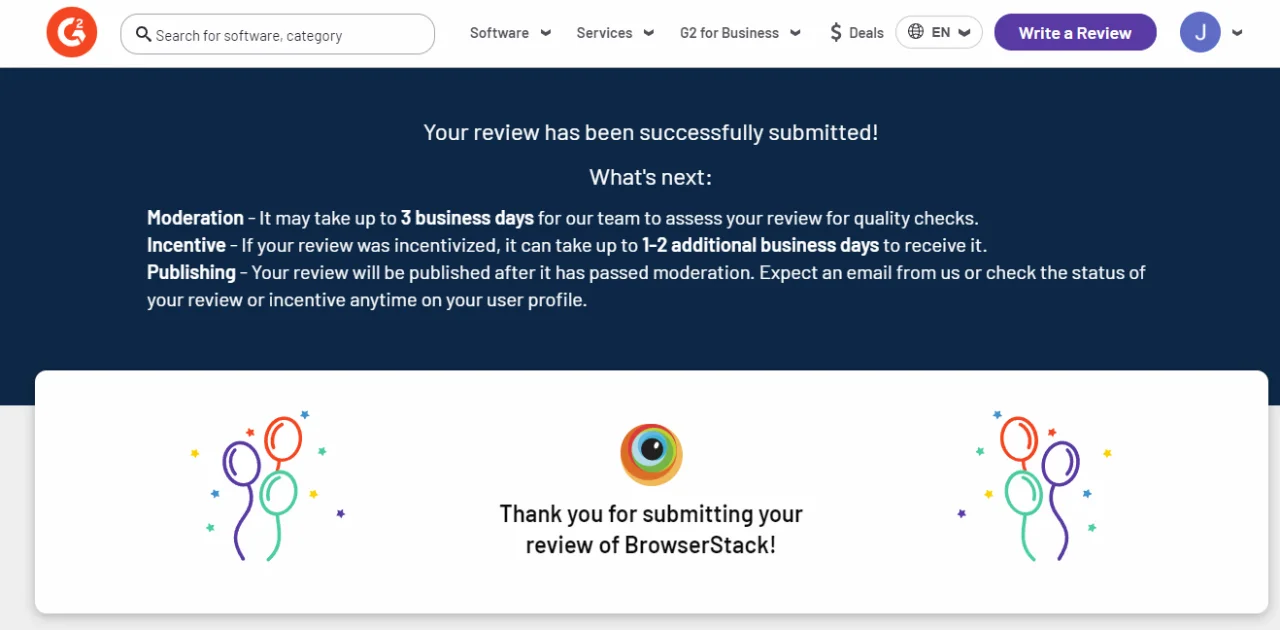Click the 'Incentive' bold label
Image resolution: width=1280 pixels, height=630 pixels.
186,245
